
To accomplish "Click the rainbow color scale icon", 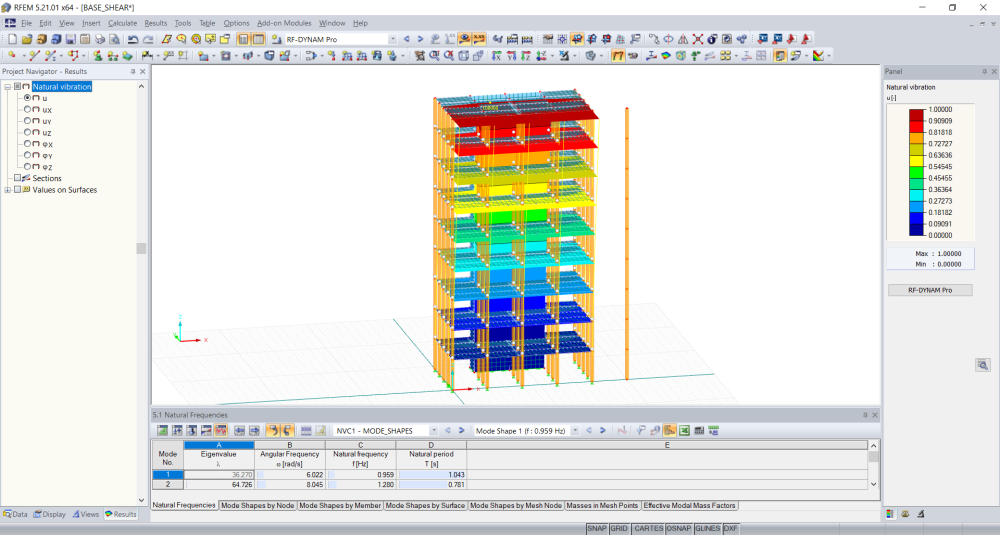I will pyautogui.click(x=819, y=56).
